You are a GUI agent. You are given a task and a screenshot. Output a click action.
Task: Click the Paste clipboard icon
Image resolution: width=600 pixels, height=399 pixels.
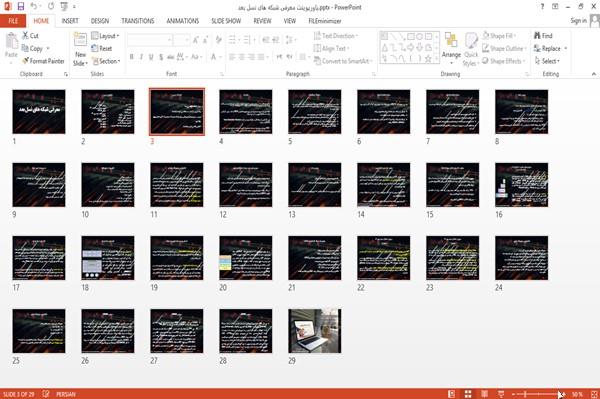[x=11, y=41]
